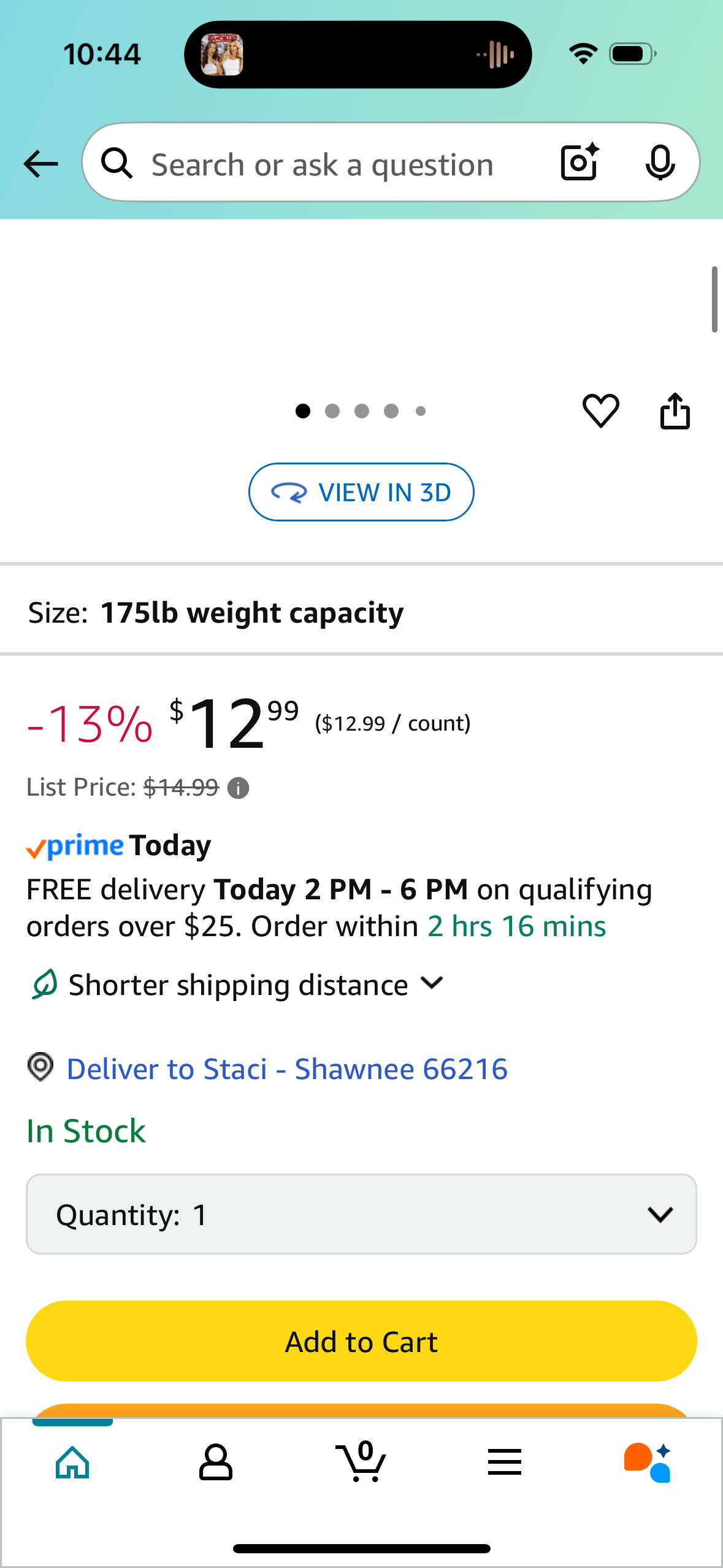Open the Quantity dropdown
Image resolution: width=723 pixels, height=1568 pixels.
[x=361, y=1214]
